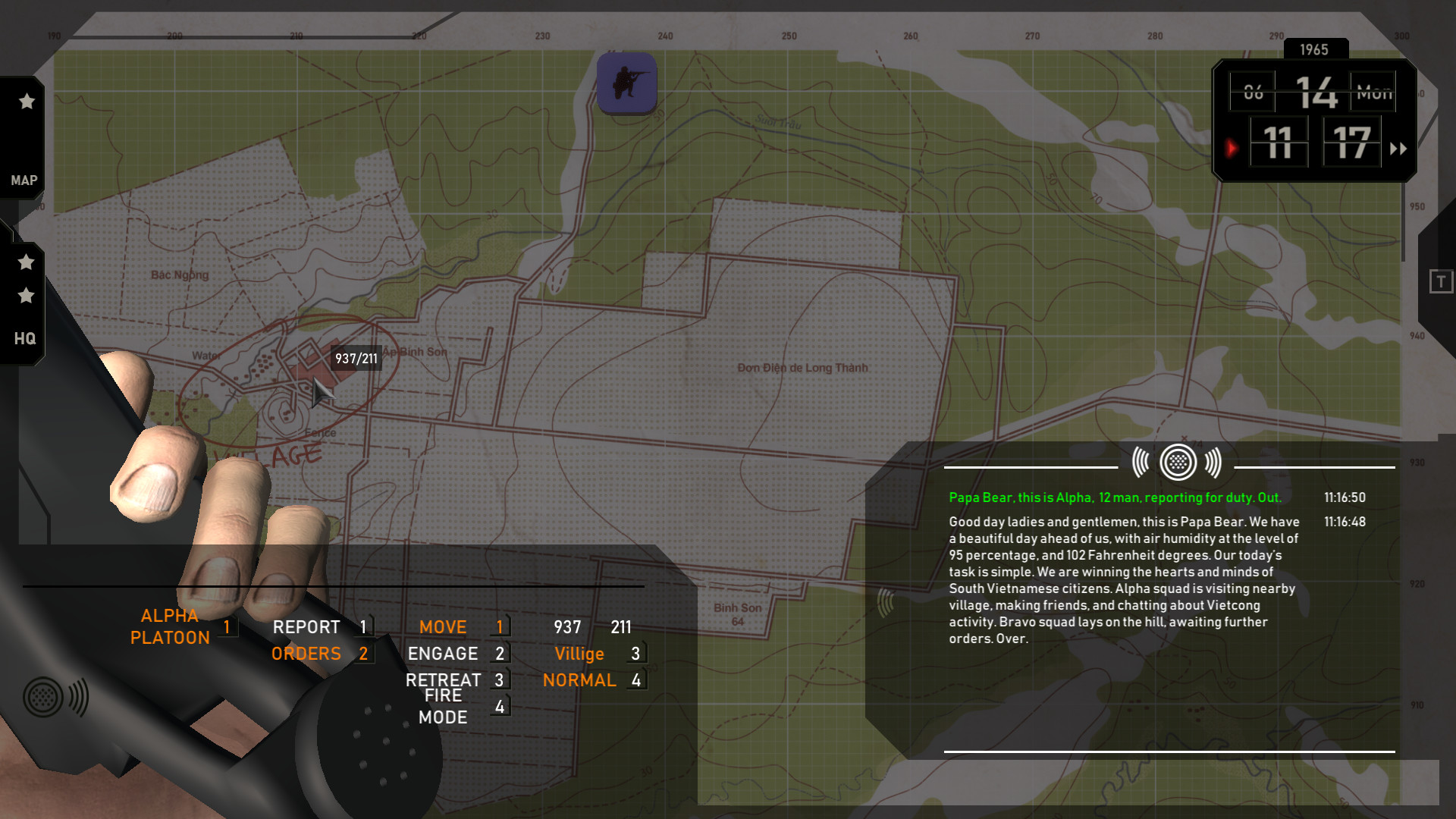Click the infantry squad unit icon
The height and width of the screenshot is (819, 1456).
(626, 83)
